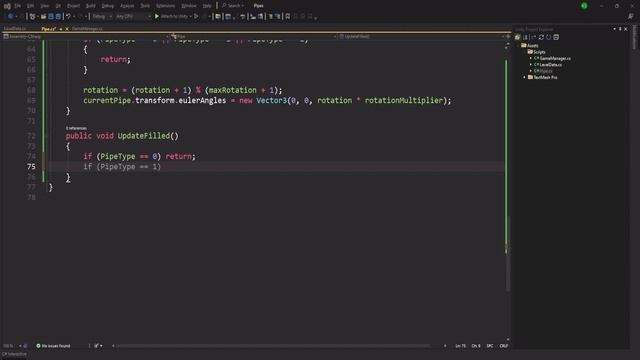Open the Any CPU platform dropdown
This screenshot has height=360, width=640.
coord(133,16)
